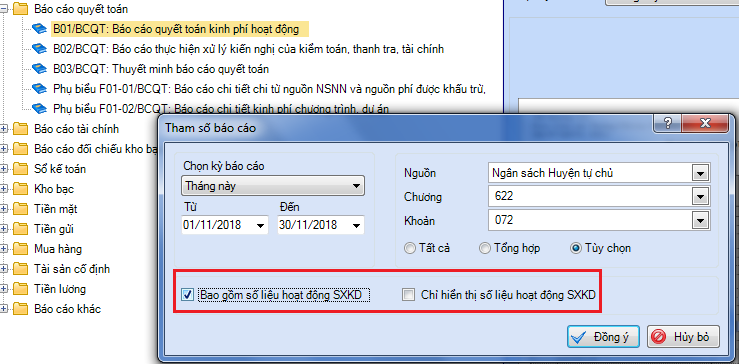This screenshot has height=364, width=739.
Task: Expand the Tiền gửi node
Action: pyautogui.click(x=4, y=229)
